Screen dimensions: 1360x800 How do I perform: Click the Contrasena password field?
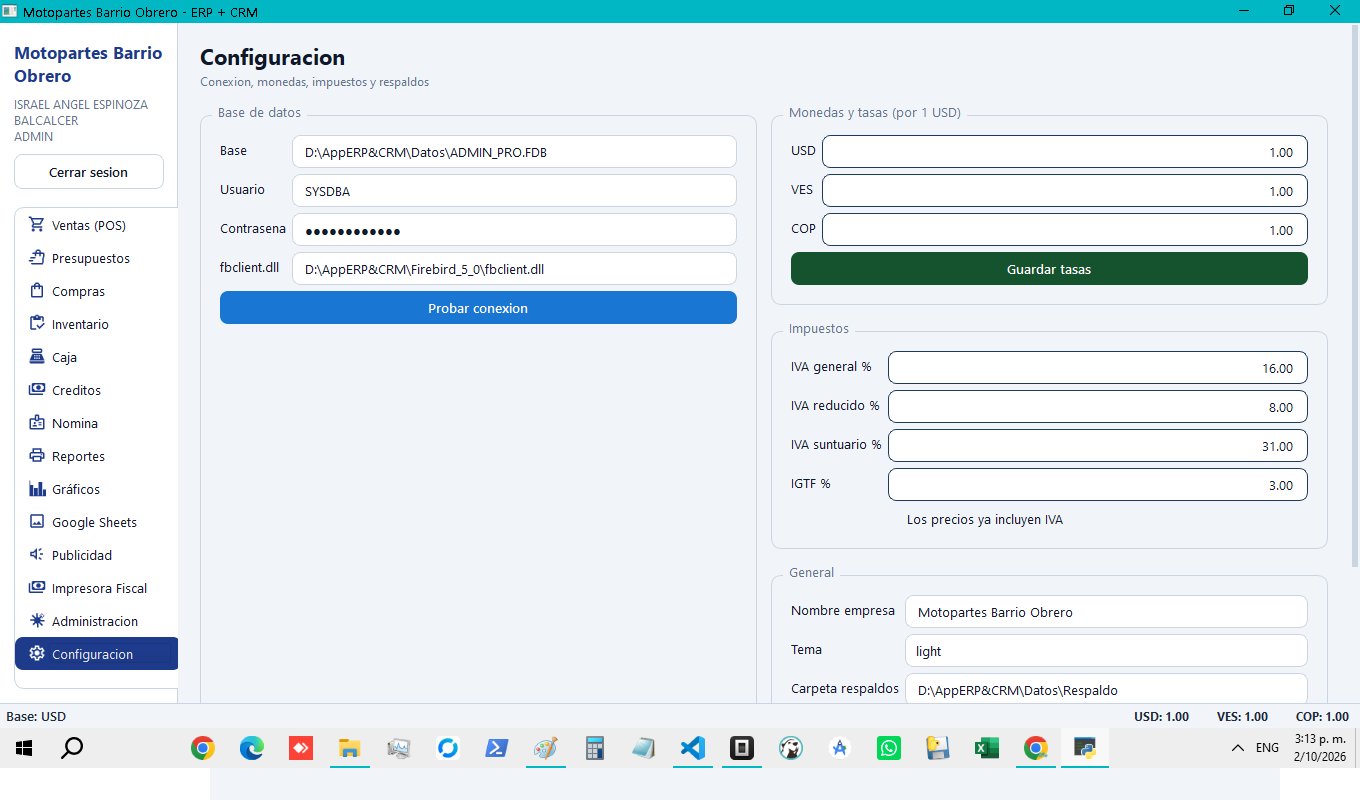pos(514,230)
